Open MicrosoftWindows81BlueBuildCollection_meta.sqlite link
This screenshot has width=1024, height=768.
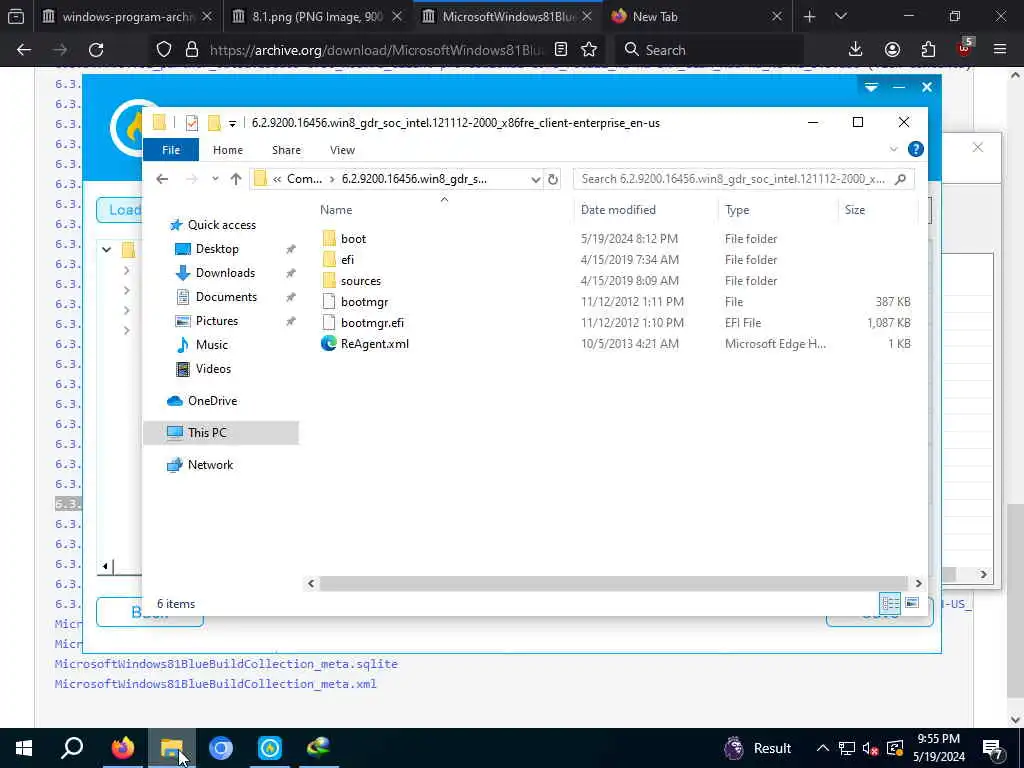[226, 664]
